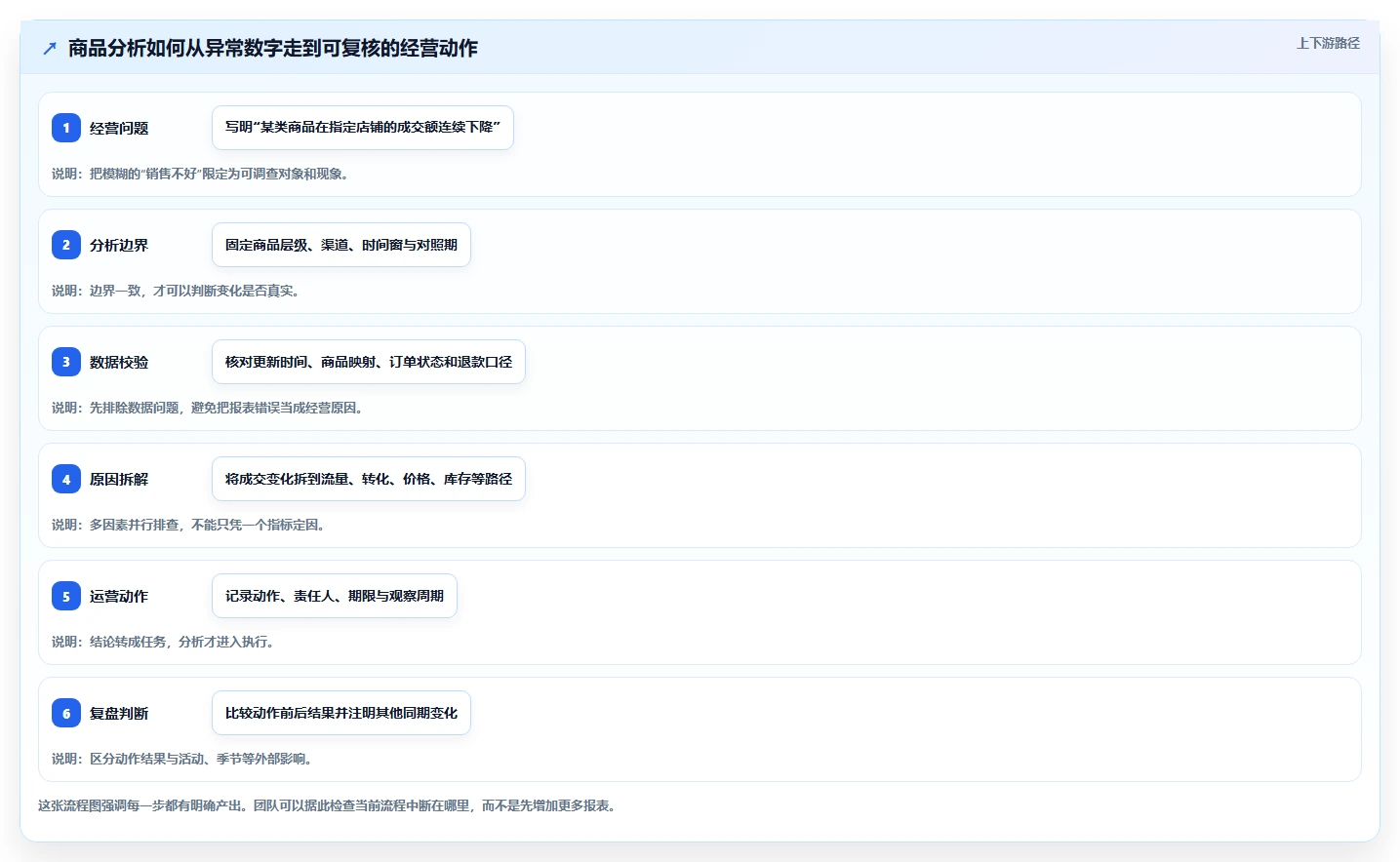This screenshot has width=1400, height=862.
Task: Select the 复盘判断 step label
Action: [119, 713]
